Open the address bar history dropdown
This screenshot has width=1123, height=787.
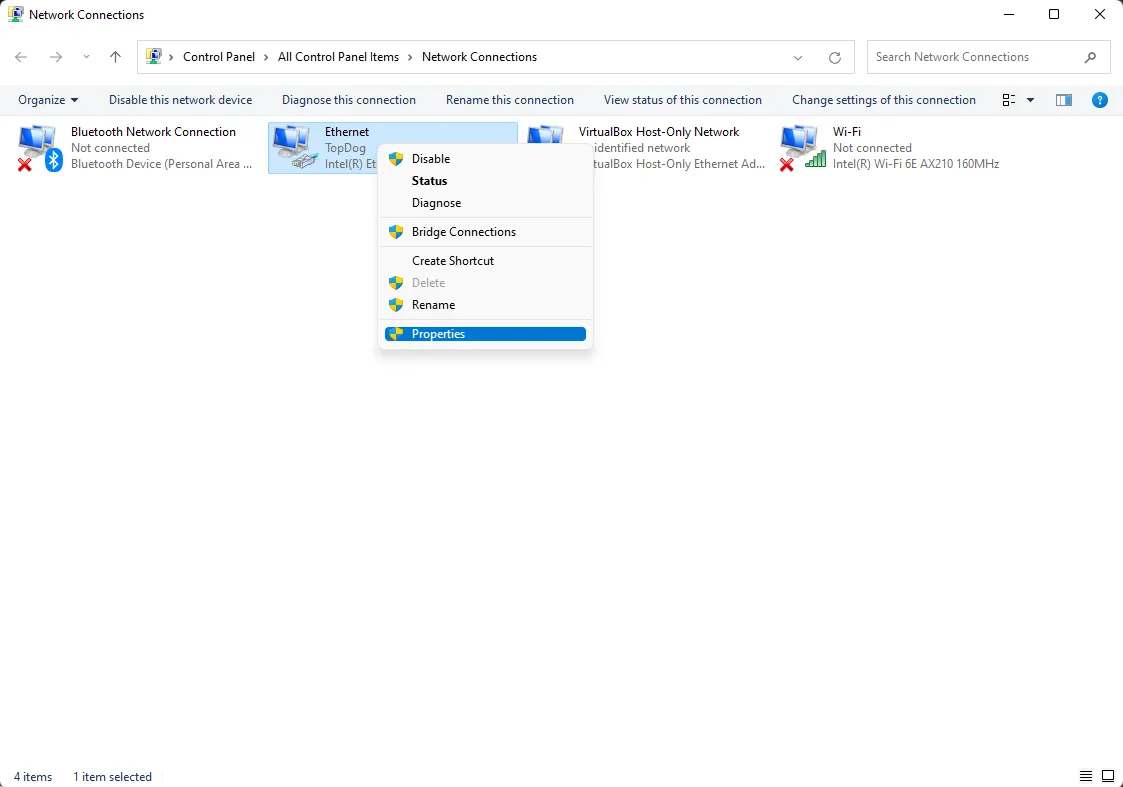pyautogui.click(x=798, y=58)
